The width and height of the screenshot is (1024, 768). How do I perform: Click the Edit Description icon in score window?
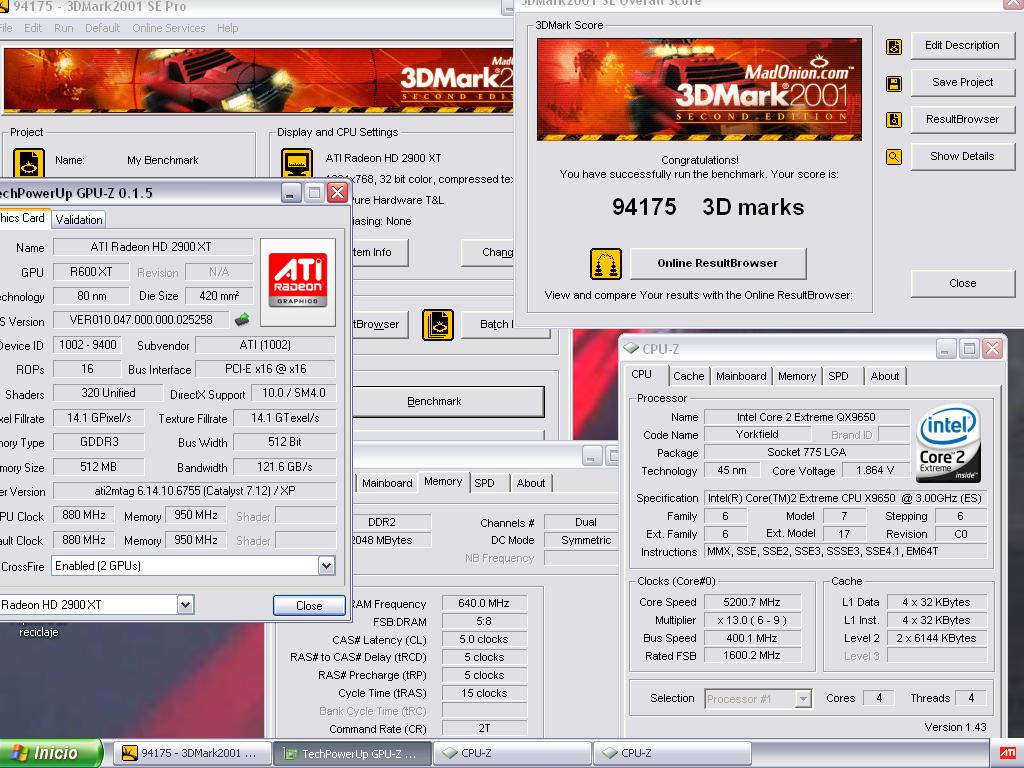893,46
